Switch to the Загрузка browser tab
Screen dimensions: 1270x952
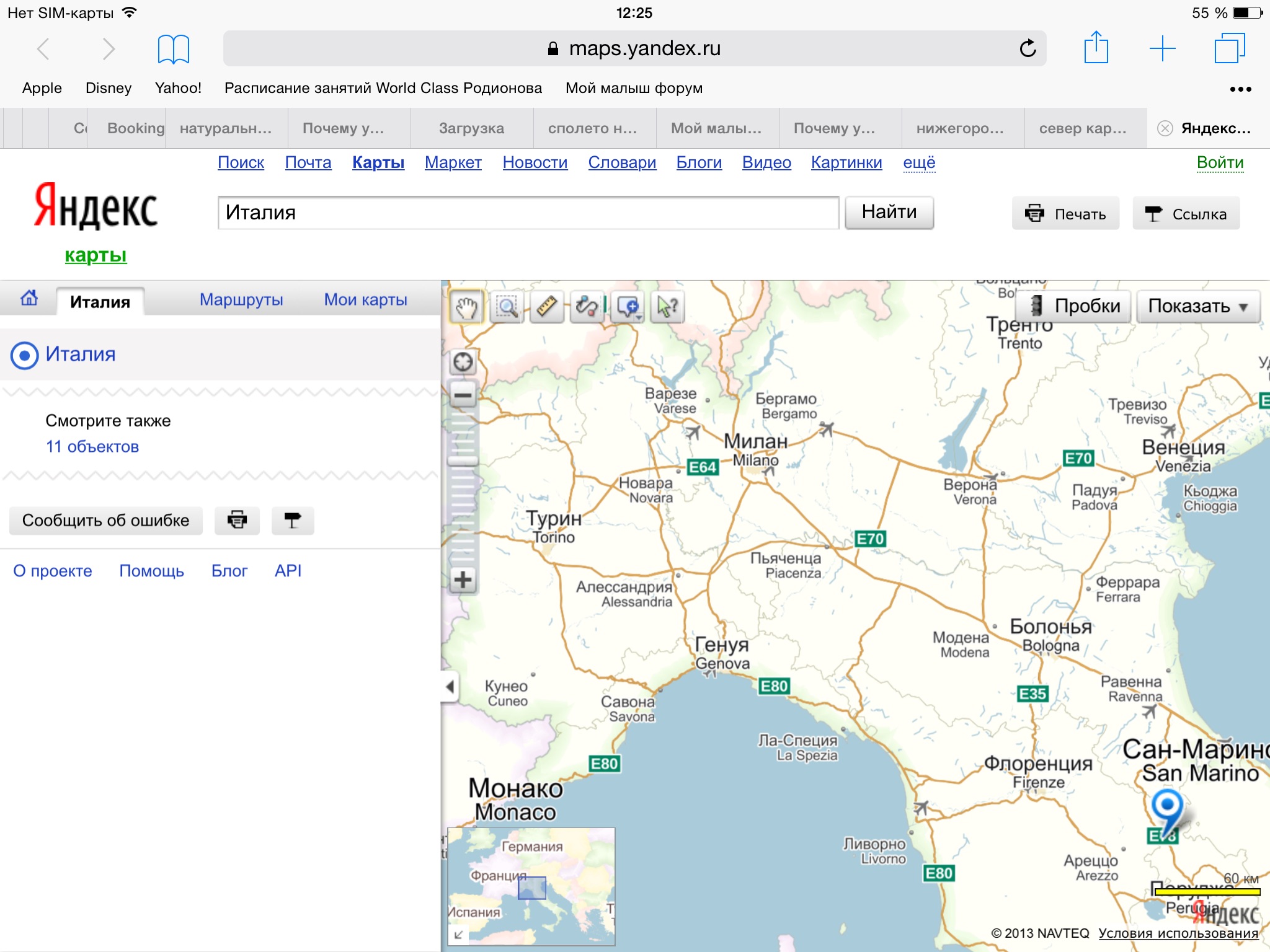tap(471, 128)
